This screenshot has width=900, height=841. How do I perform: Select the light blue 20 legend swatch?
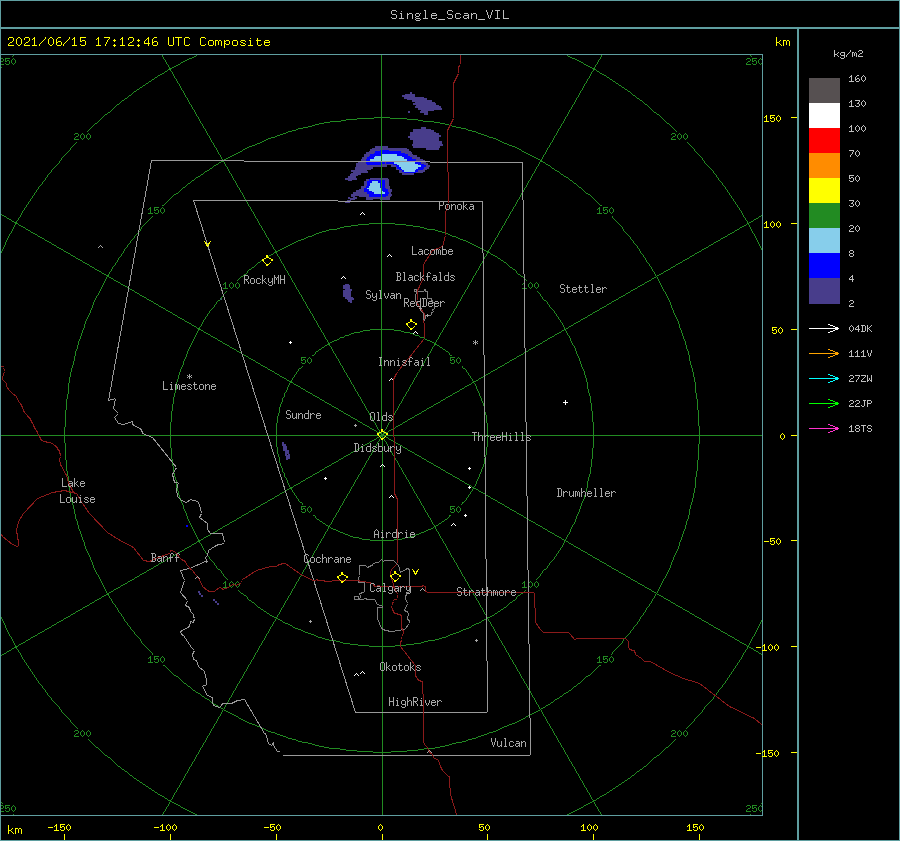pos(824,241)
